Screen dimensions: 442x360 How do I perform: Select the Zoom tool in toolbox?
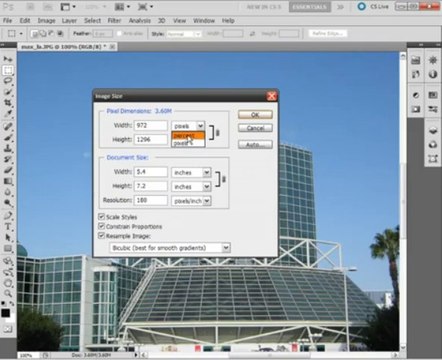(8, 293)
